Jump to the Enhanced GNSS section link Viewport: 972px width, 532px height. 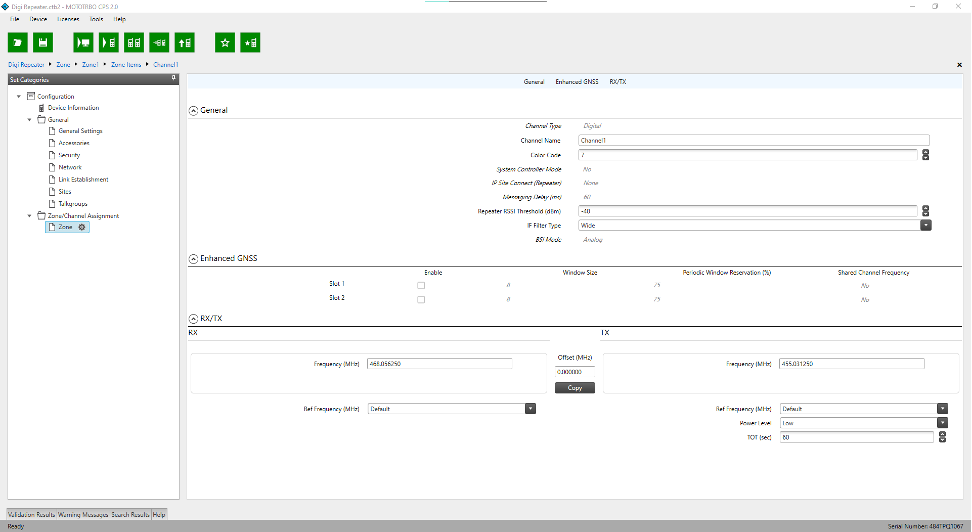click(x=576, y=80)
